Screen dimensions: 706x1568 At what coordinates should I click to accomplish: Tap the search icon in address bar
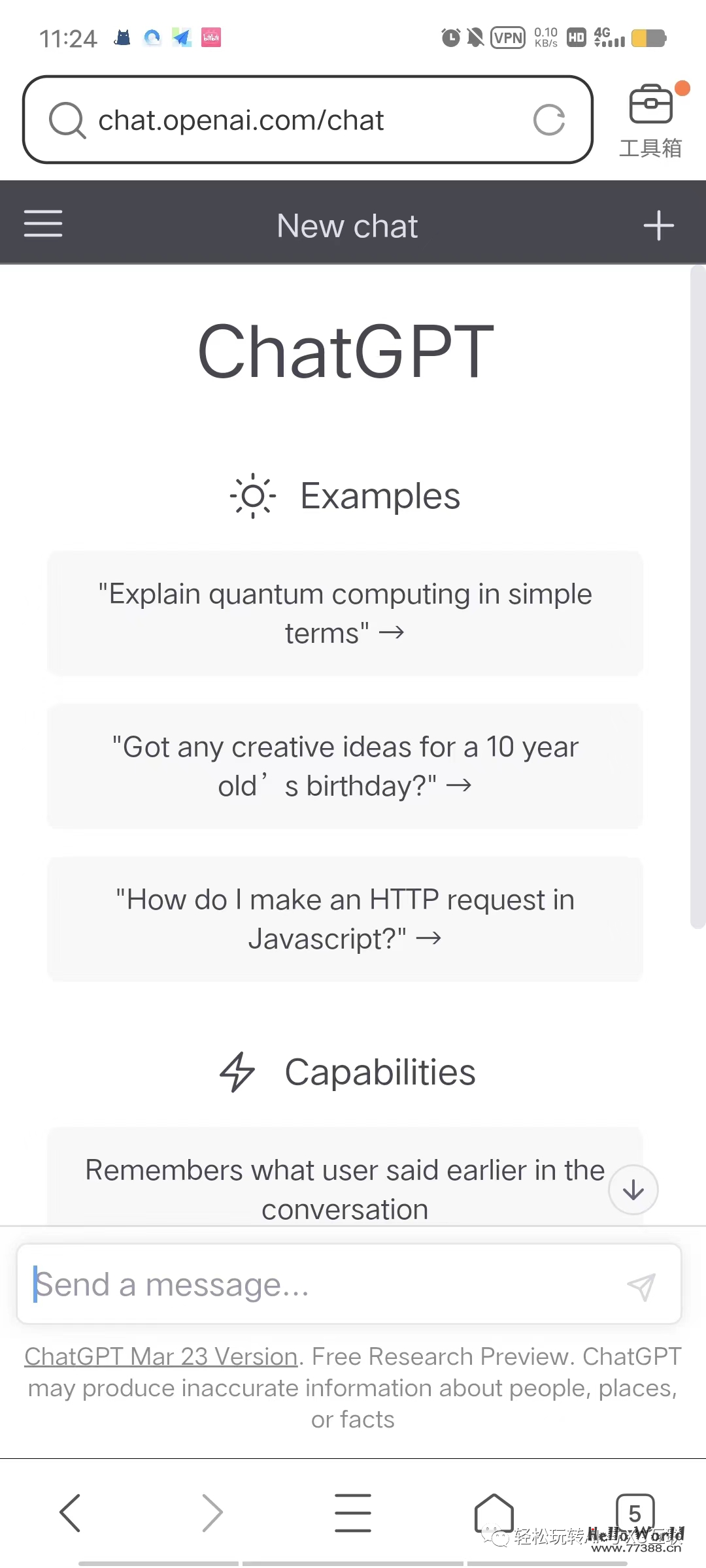(67, 120)
